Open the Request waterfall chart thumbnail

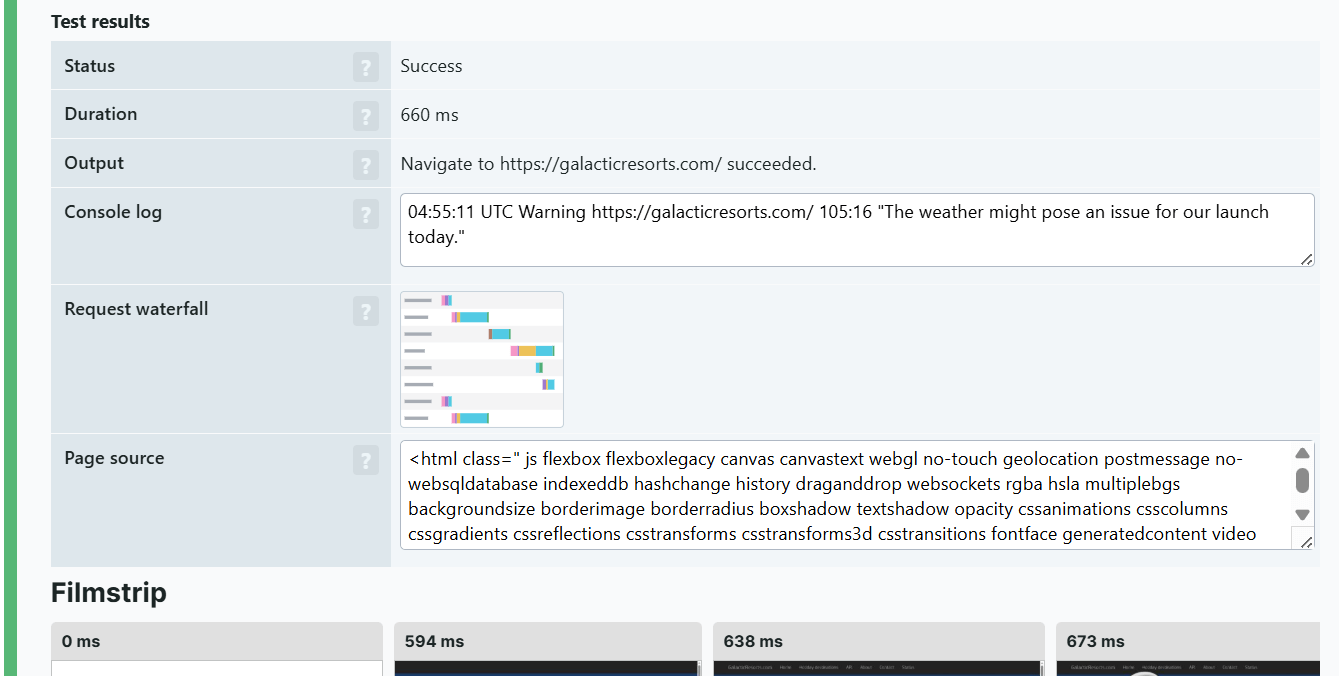(481, 359)
